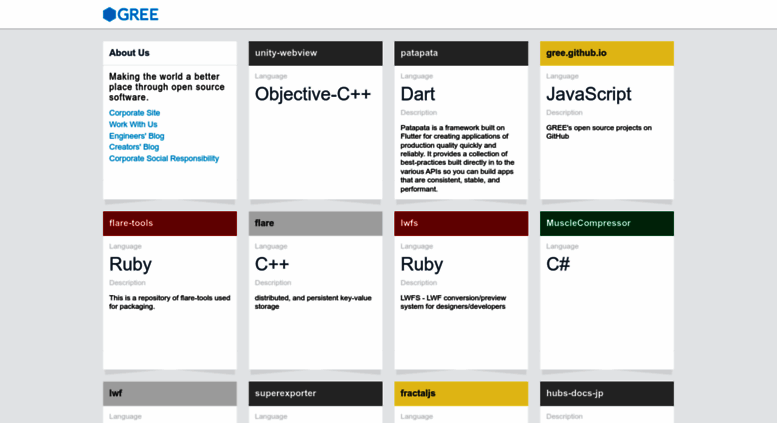The height and width of the screenshot is (423, 777).
Task: Click the About Us heading
Action: click(x=129, y=53)
